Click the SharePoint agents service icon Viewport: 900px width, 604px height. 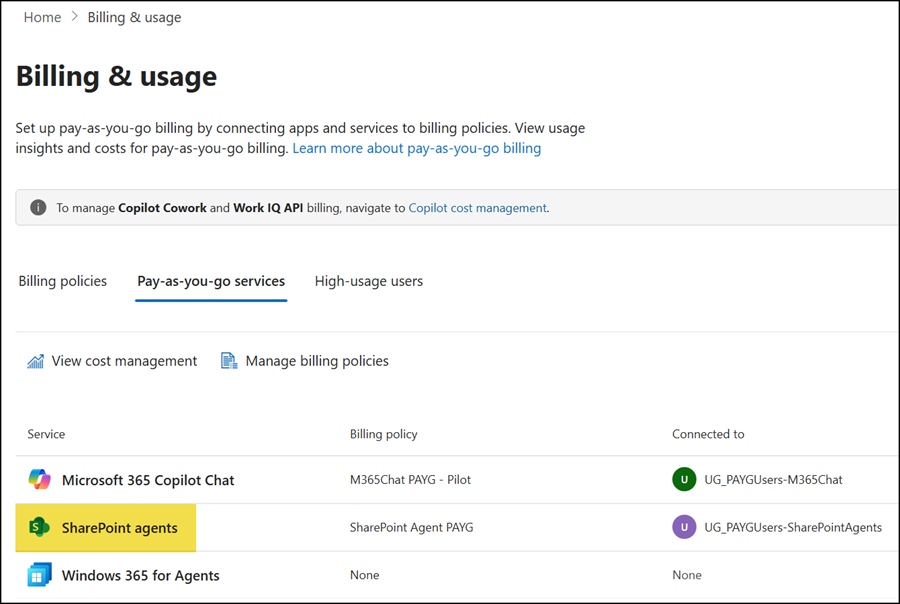coord(39,527)
